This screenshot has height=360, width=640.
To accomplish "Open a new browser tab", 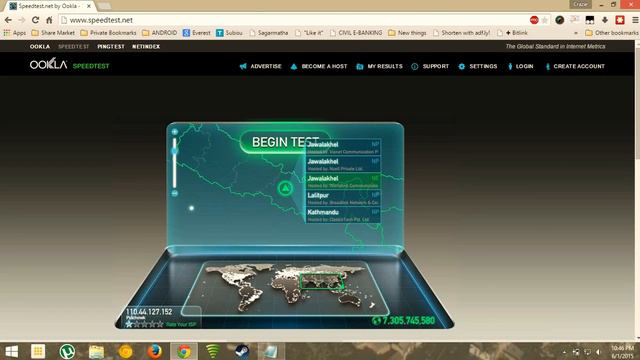I will (104, 6).
